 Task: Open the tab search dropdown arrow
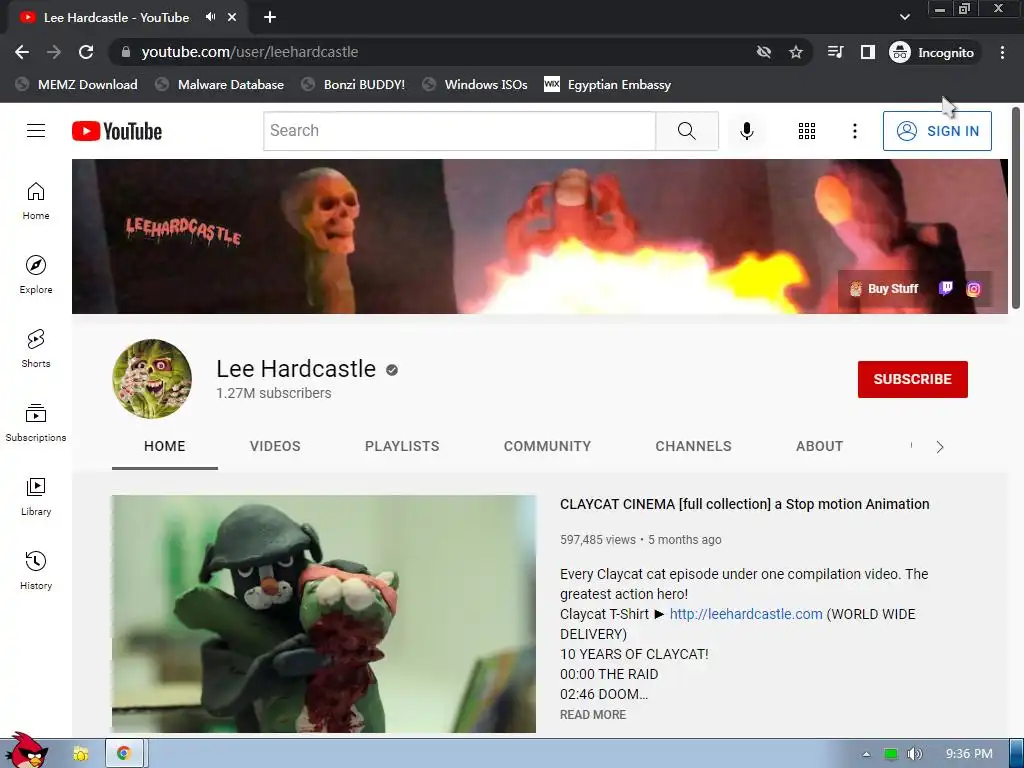coord(904,17)
